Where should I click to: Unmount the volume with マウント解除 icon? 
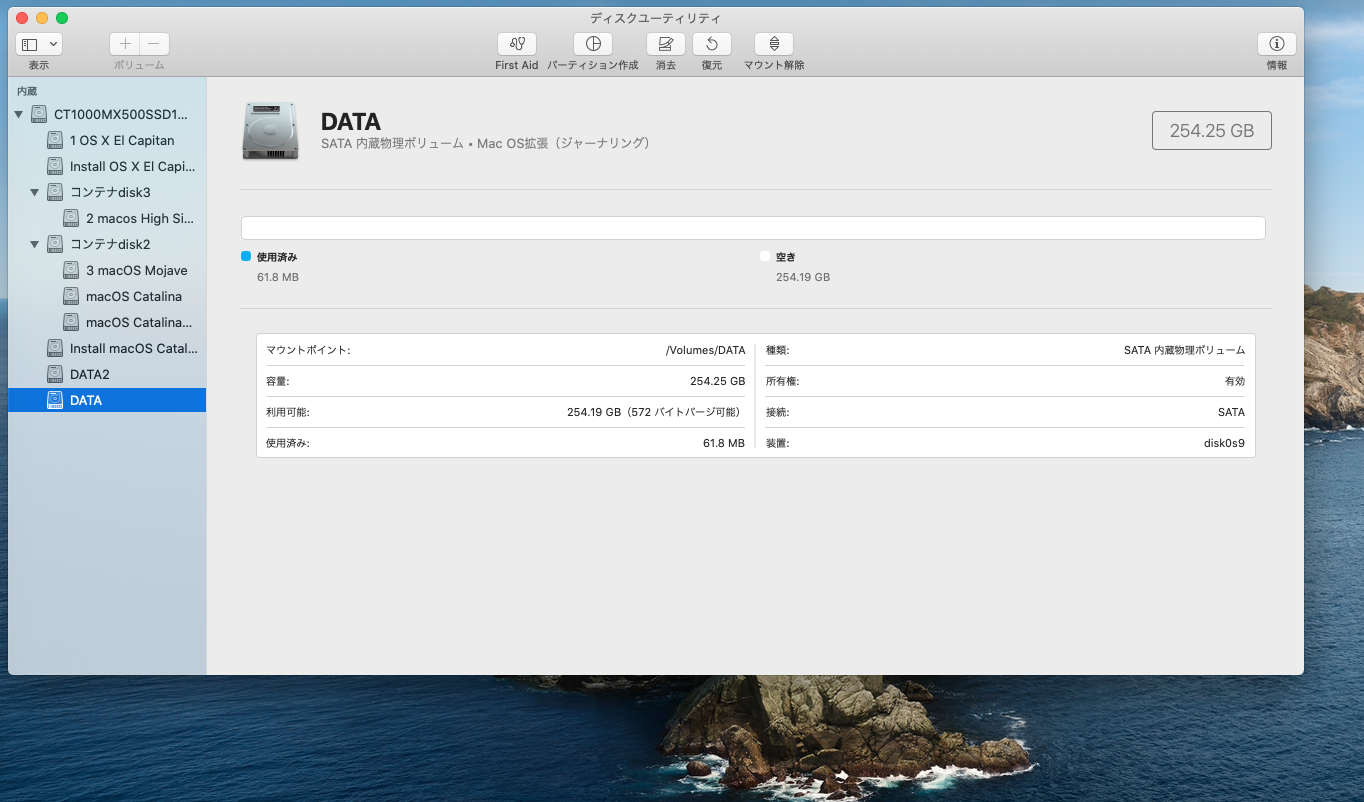(774, 44)
